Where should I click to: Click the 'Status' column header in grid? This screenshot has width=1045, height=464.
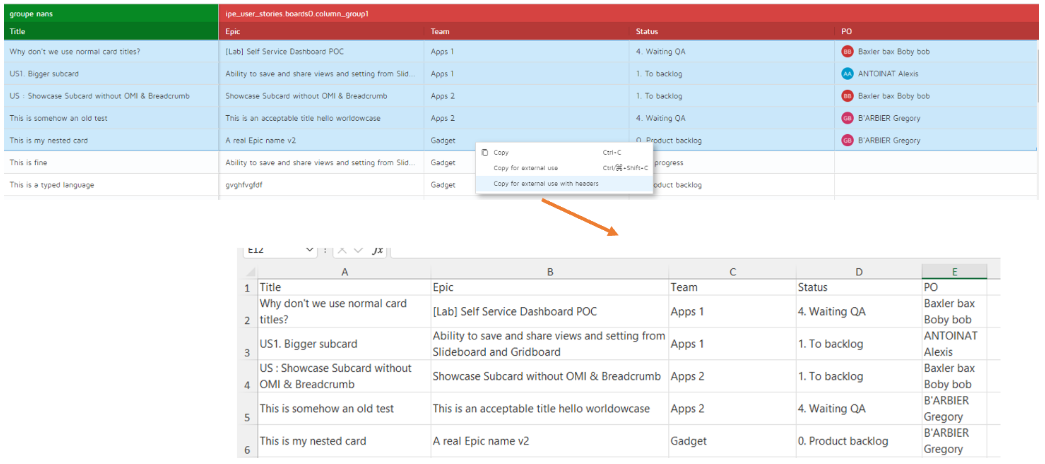coord(731,32)
